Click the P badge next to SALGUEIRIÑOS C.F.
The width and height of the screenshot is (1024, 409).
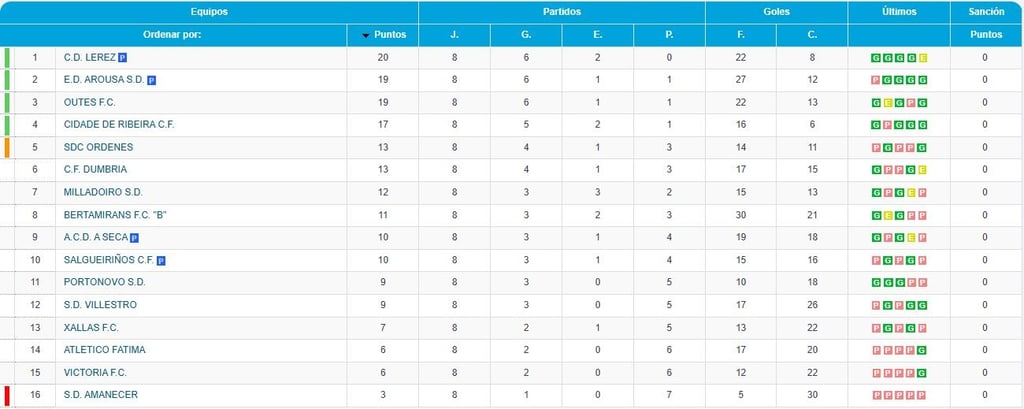[x=161, y=261]
